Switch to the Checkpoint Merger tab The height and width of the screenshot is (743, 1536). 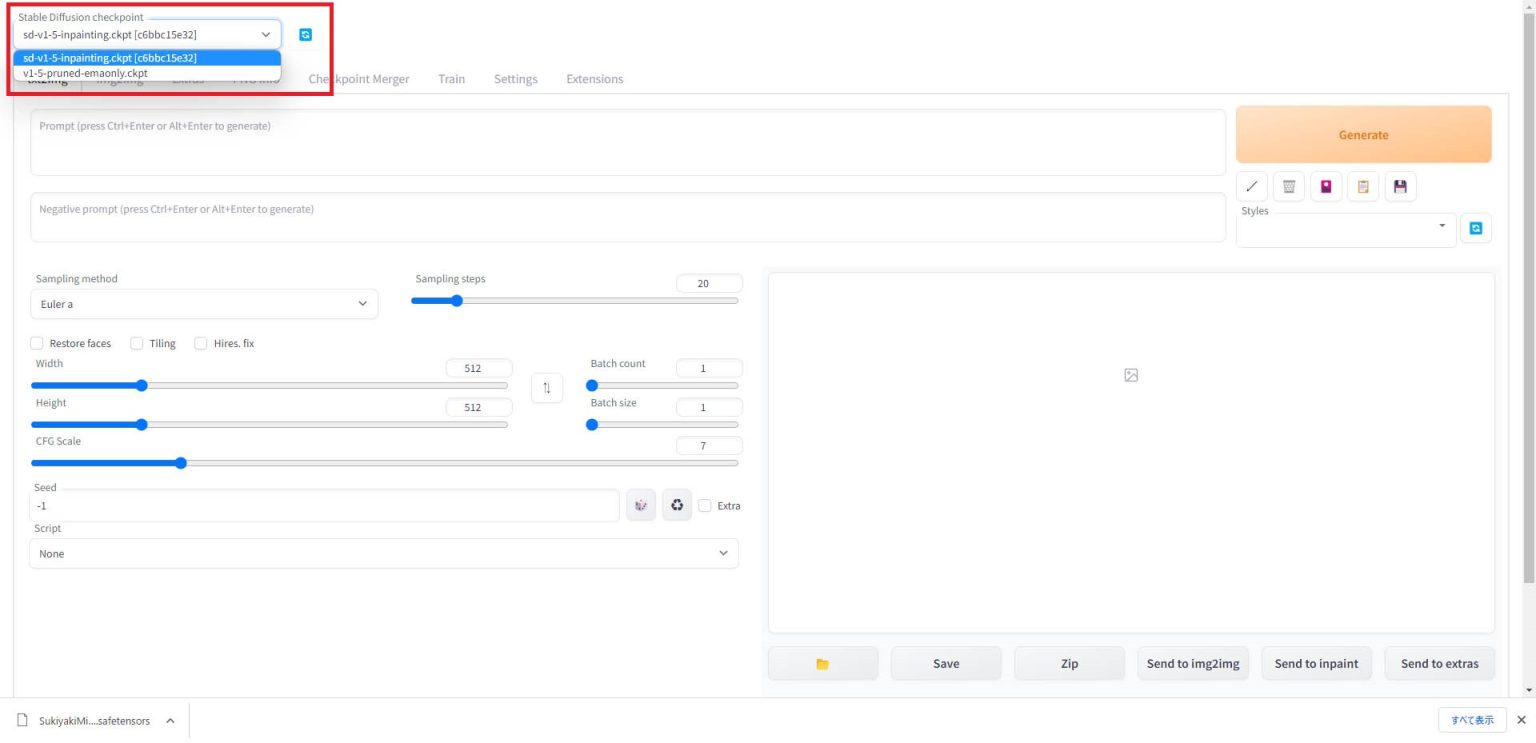pos(358,78)
